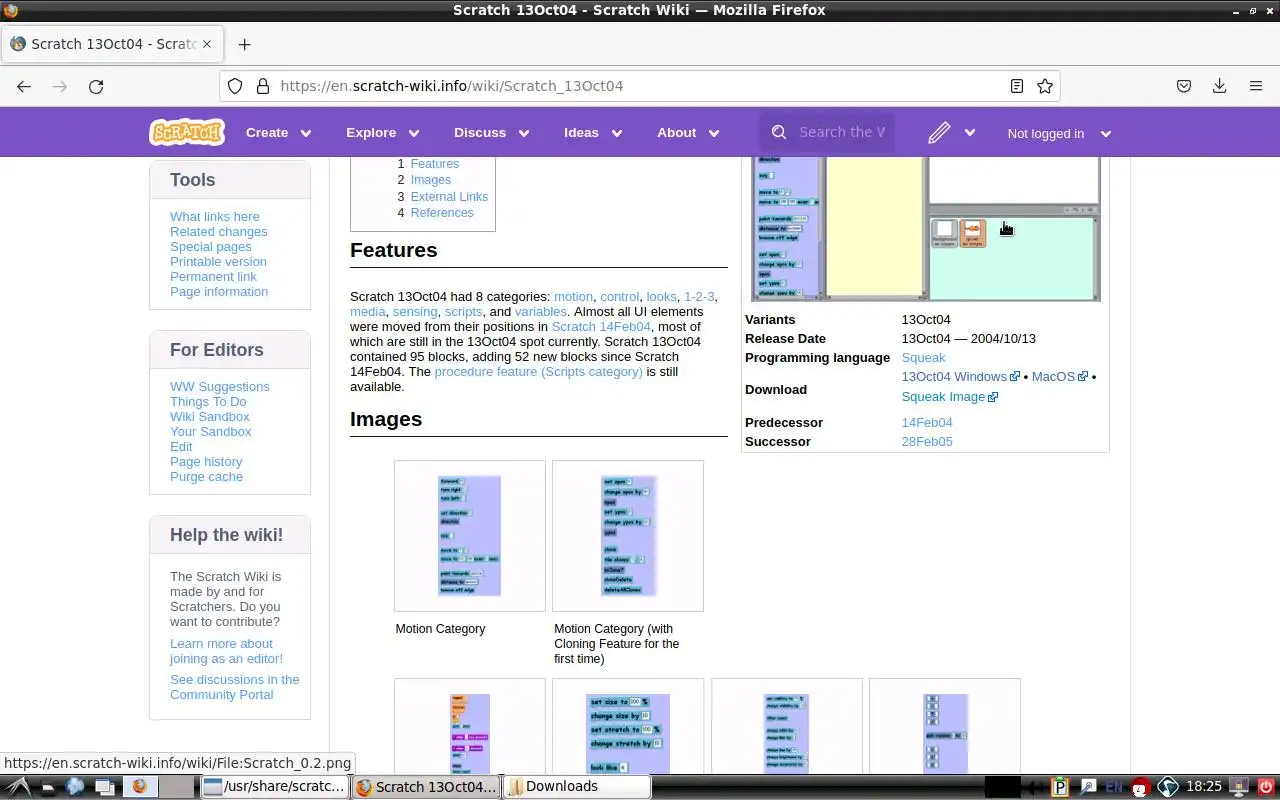The height and width of the screenshot is (800, 1280).
Task: Click the red power icon in taskbar
Action: tap(1266, 787)
